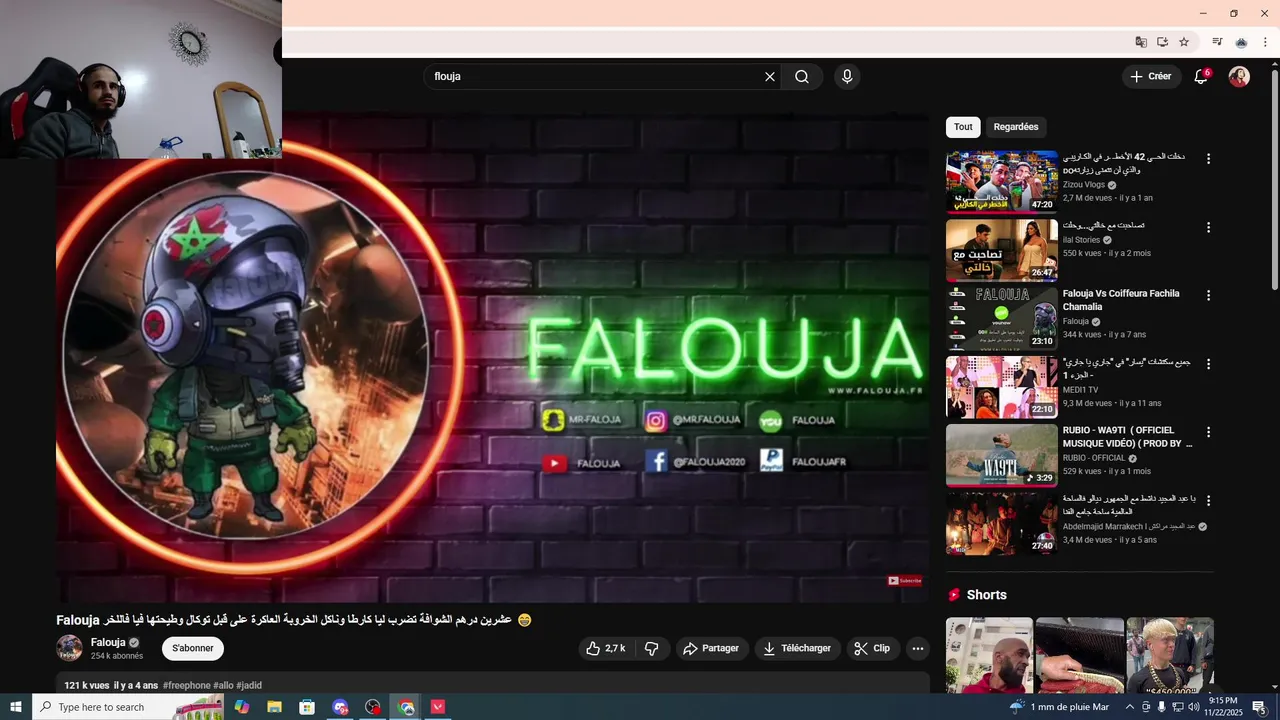
Task: Open options for Abdelmajid Marrakech video
Action: pos(1208,501)
